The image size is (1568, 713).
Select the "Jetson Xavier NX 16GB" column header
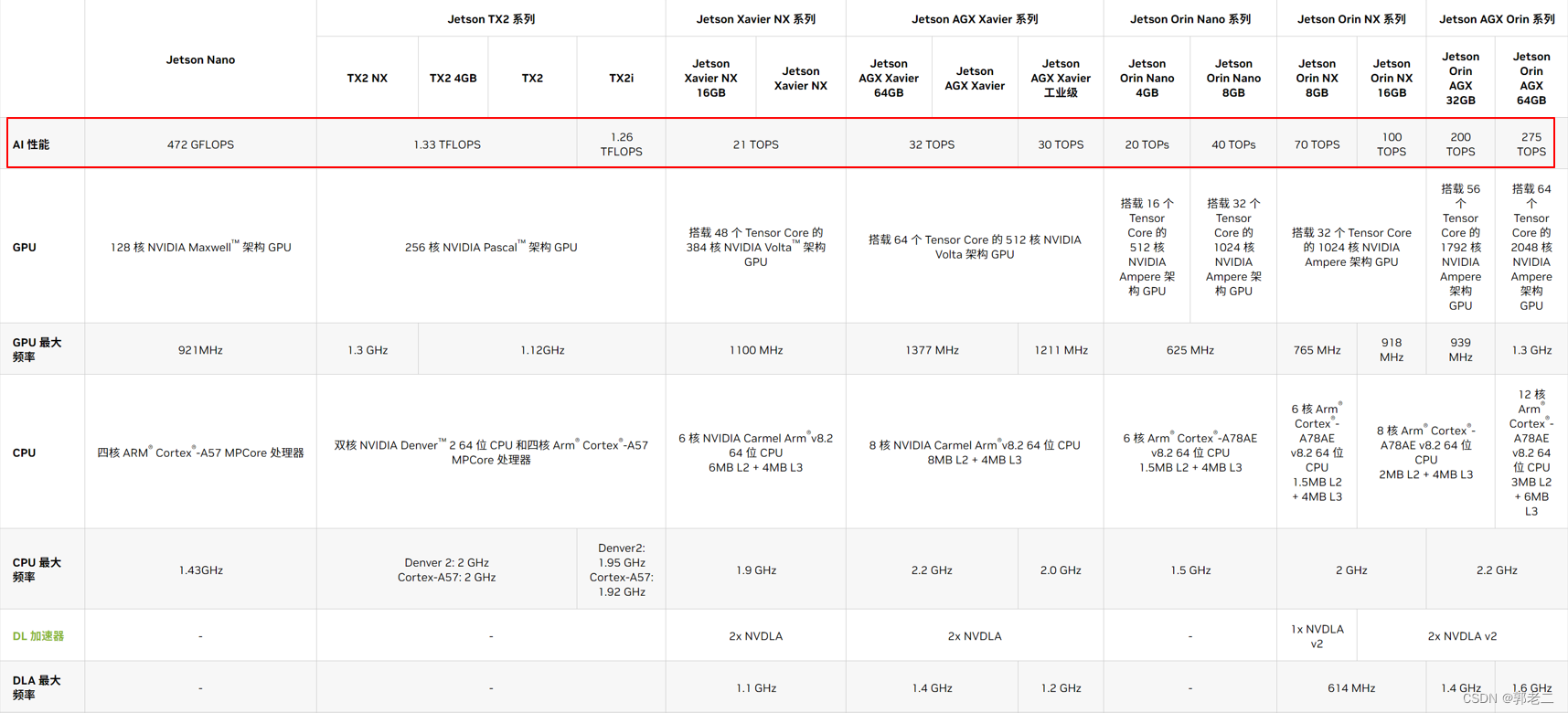[711, 79]
